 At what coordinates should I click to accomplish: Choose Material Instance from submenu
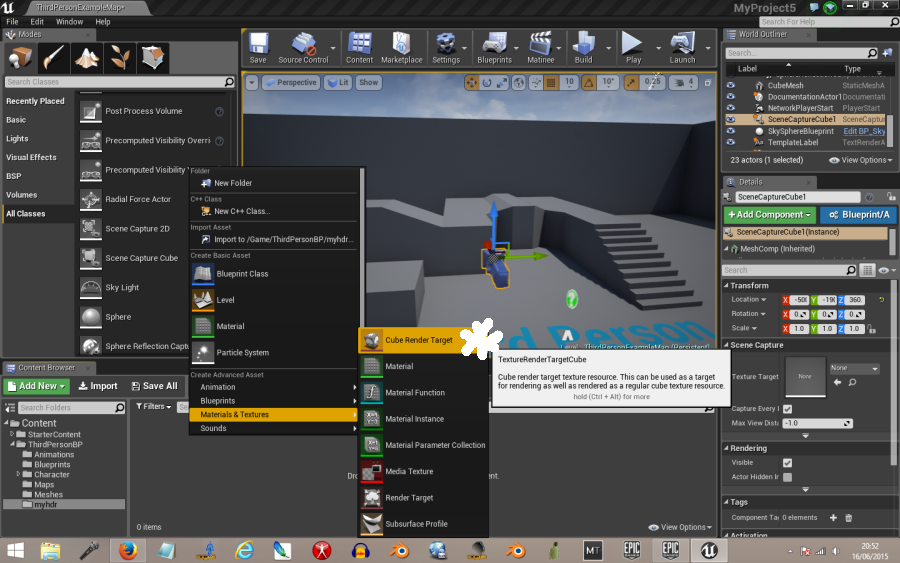[x=424, y=419]
